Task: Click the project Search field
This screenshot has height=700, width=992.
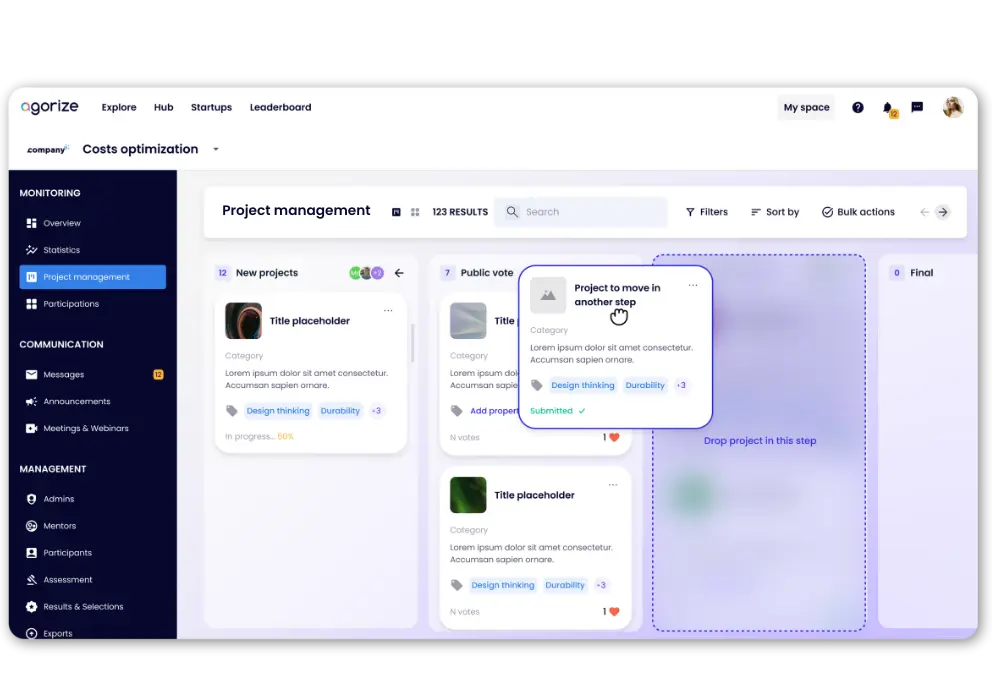Action: (x=581, y=212)
